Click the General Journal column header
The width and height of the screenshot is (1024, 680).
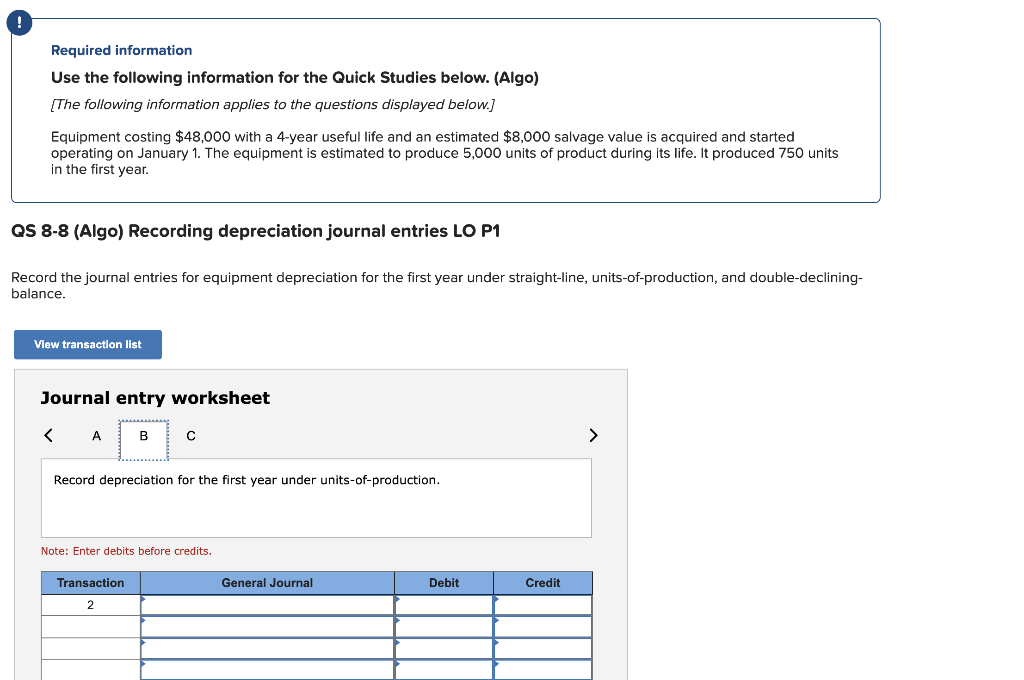click(x=266, y=583)
